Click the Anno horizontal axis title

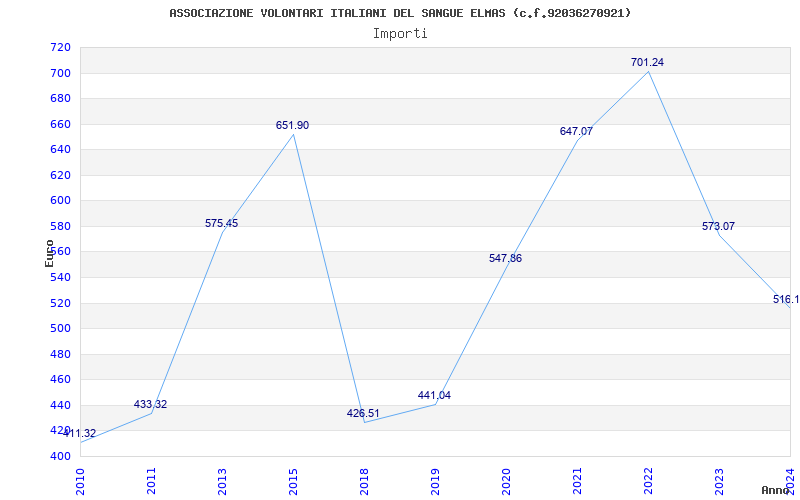tap(776, 490)
